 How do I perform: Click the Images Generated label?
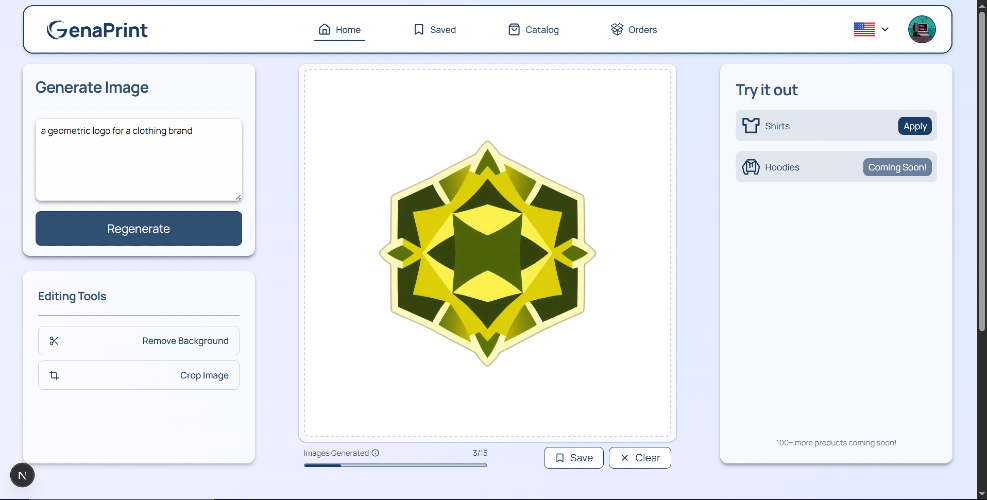coord(336,453)
